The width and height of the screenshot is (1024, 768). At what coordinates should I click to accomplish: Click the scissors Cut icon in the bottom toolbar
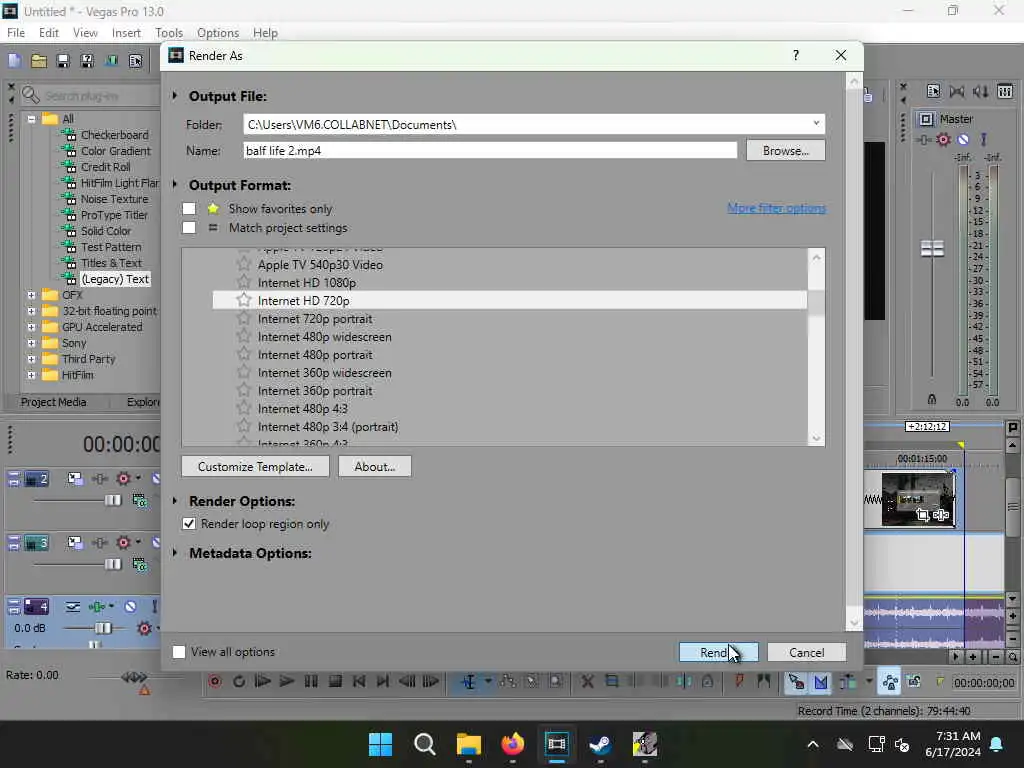(587, 682)
